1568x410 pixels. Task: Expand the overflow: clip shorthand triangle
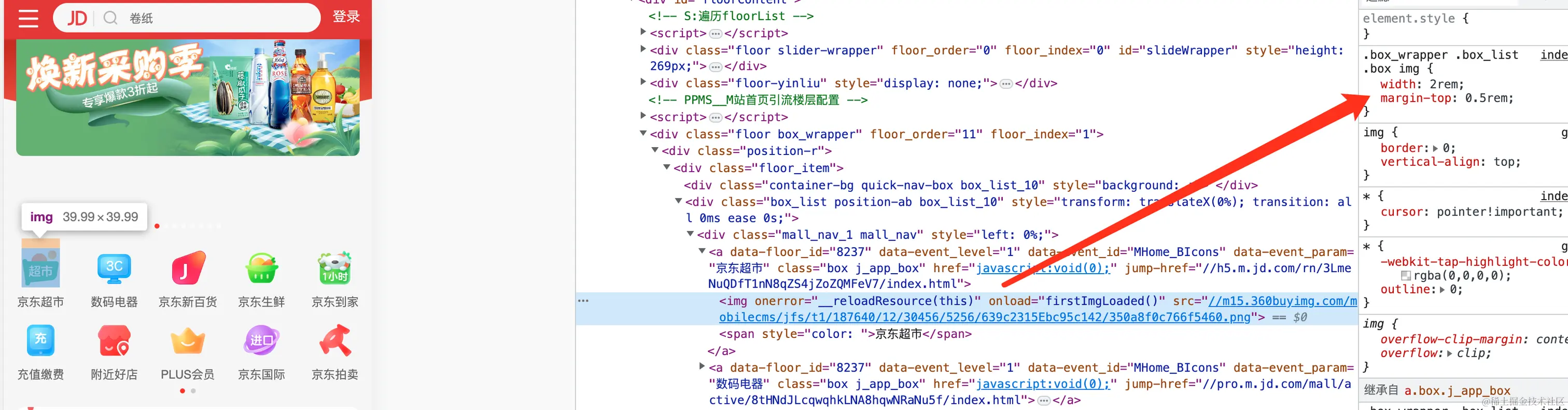tap(1449, 354)
